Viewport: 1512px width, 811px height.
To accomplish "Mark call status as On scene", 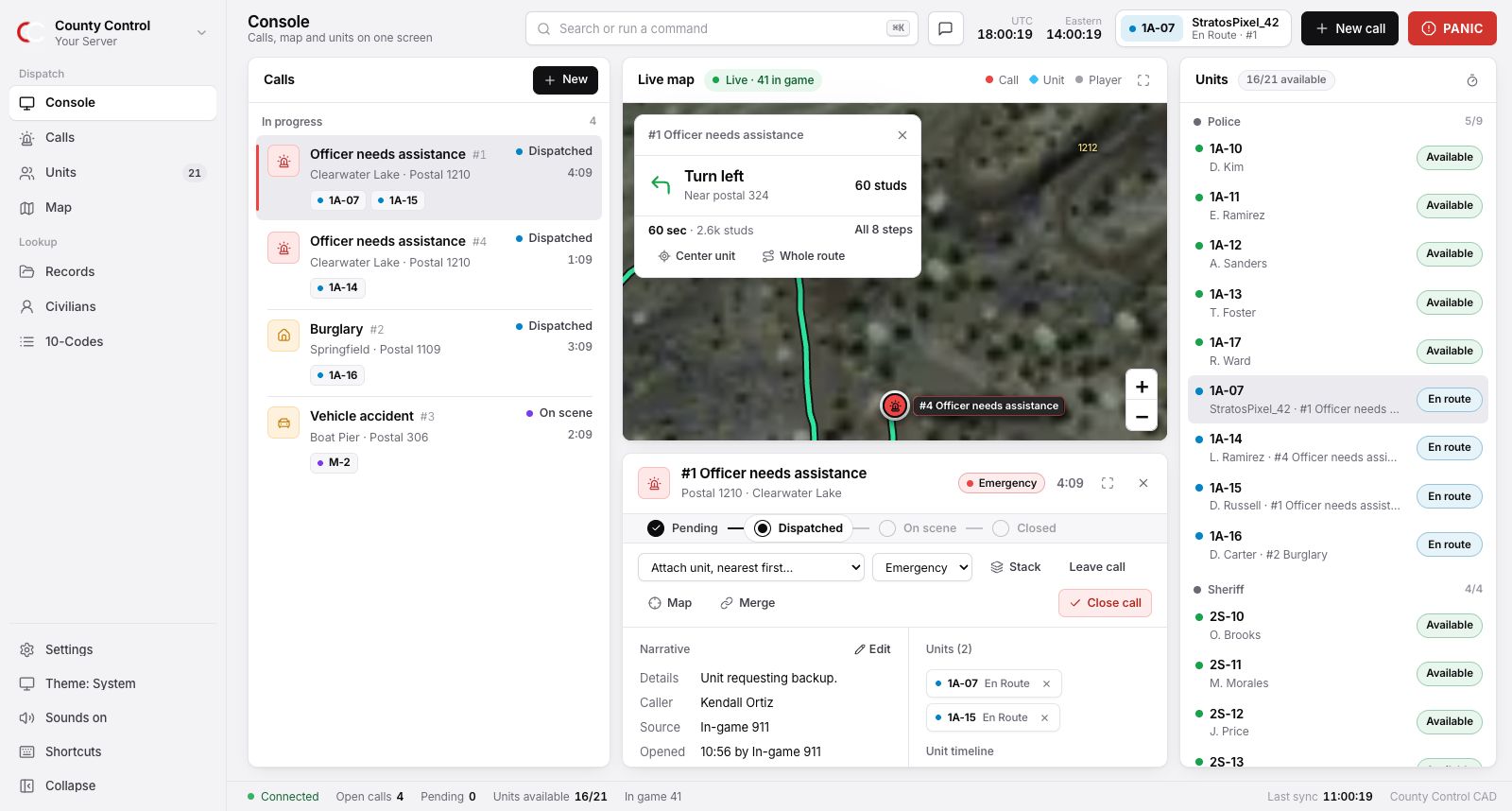I will click(917, 528).
